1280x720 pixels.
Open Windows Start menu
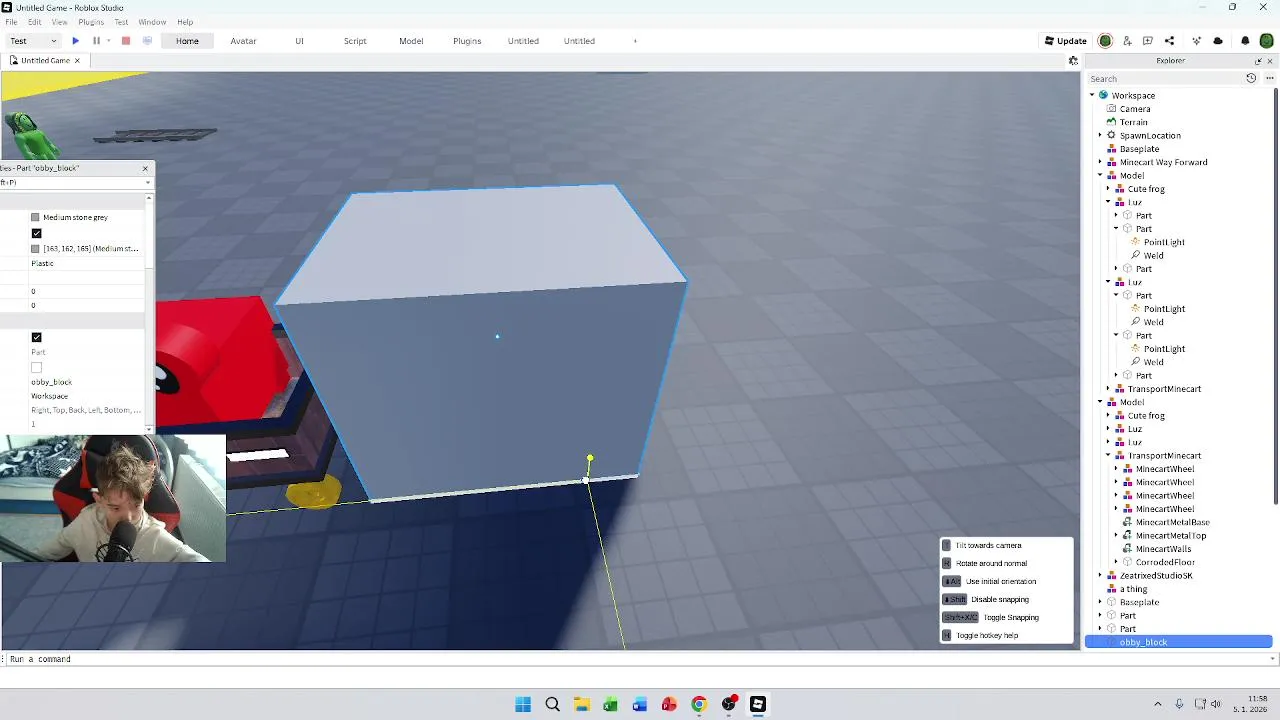pos(523,704)
